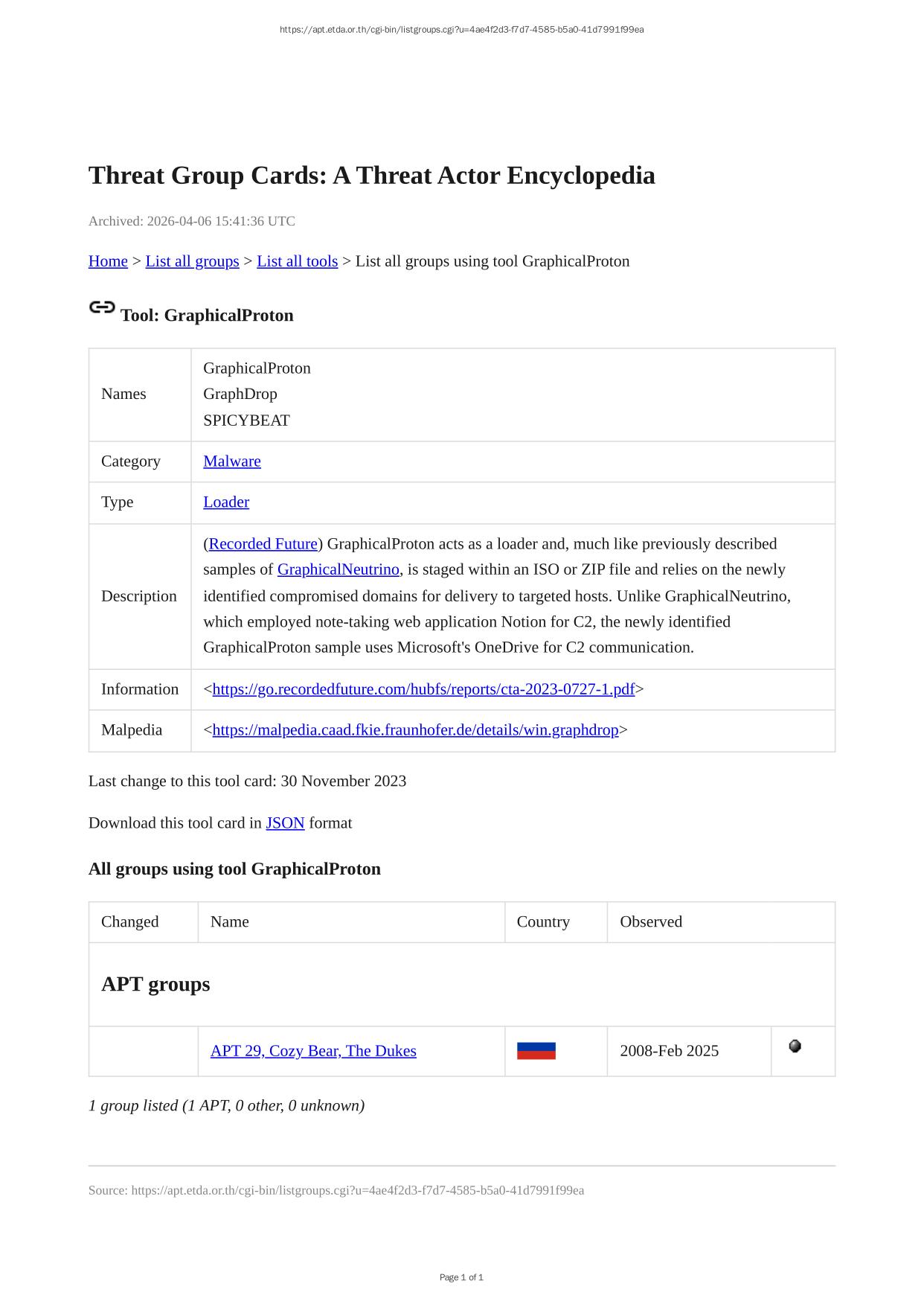Click the Observed column header
Viewport: 924px width, 1307px height.
point(651,922)
